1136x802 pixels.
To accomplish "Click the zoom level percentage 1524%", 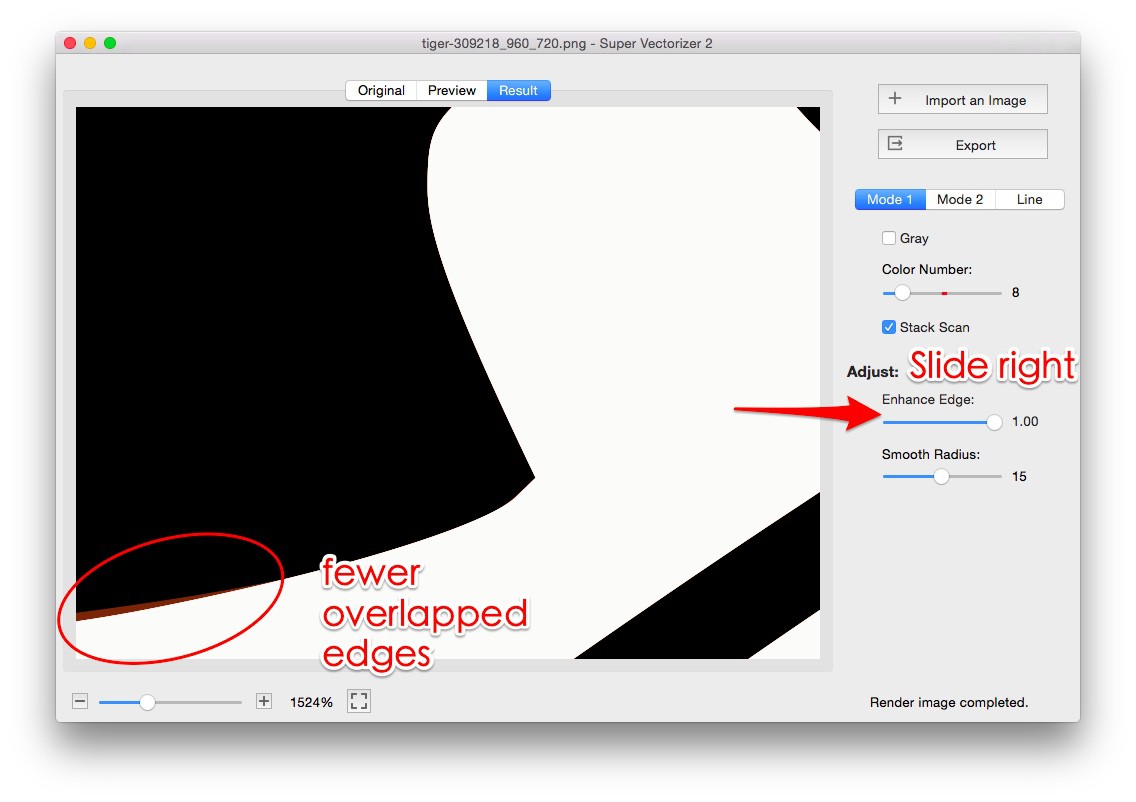I will point(314,701).
